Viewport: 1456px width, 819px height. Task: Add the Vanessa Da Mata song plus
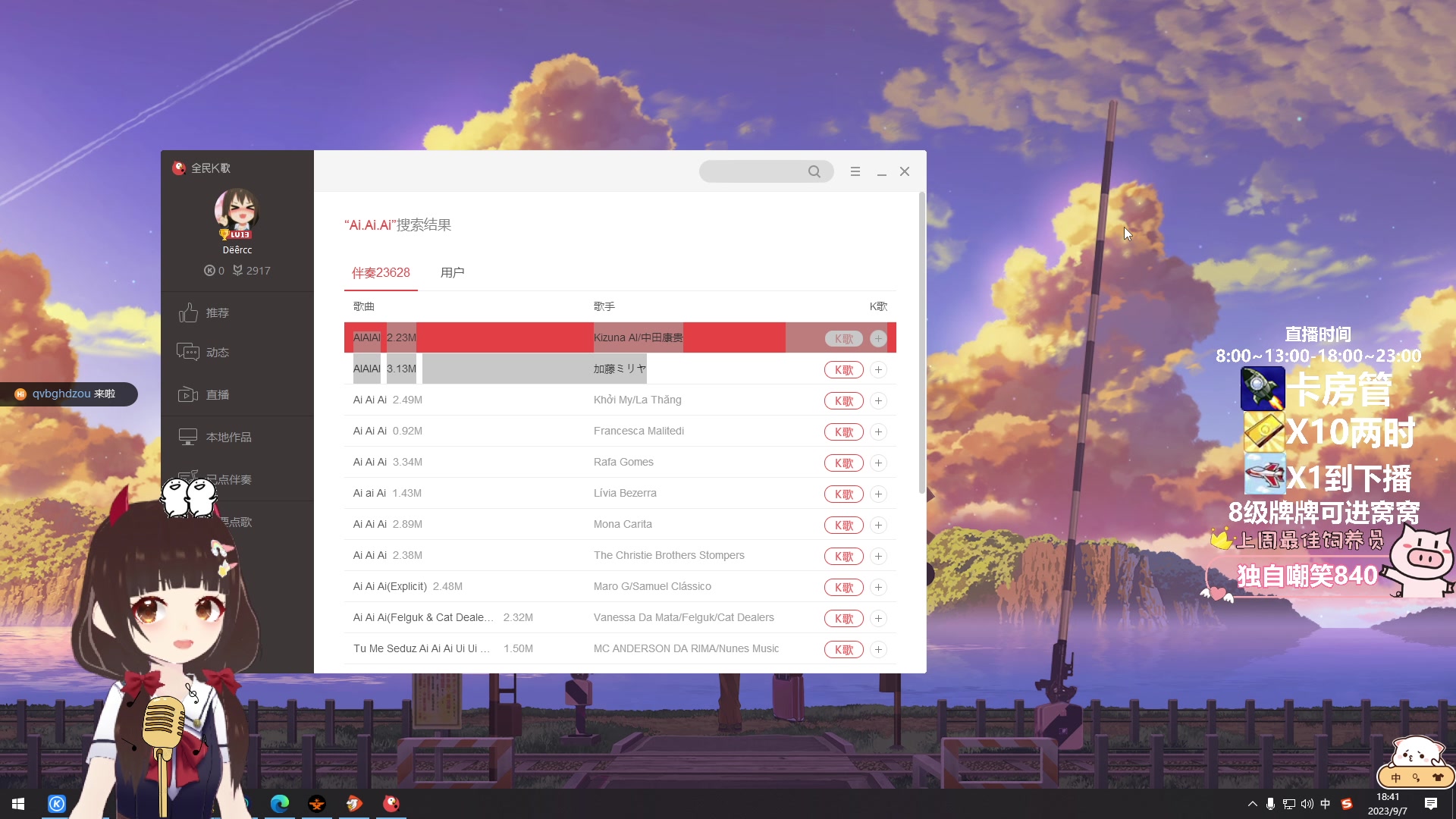click(x=878, y=618)
